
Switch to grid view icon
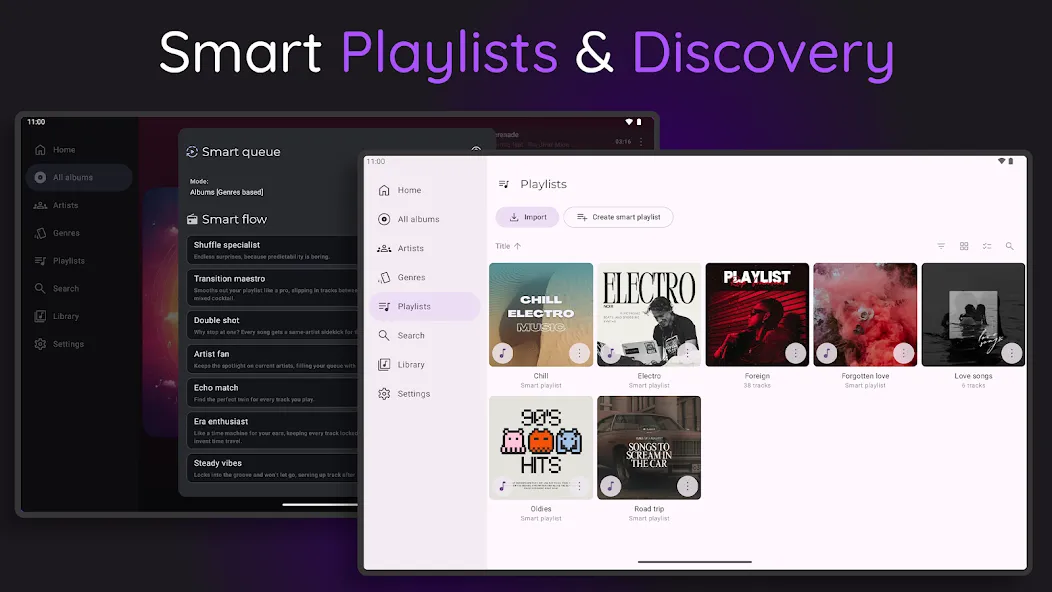click(964, 246)
